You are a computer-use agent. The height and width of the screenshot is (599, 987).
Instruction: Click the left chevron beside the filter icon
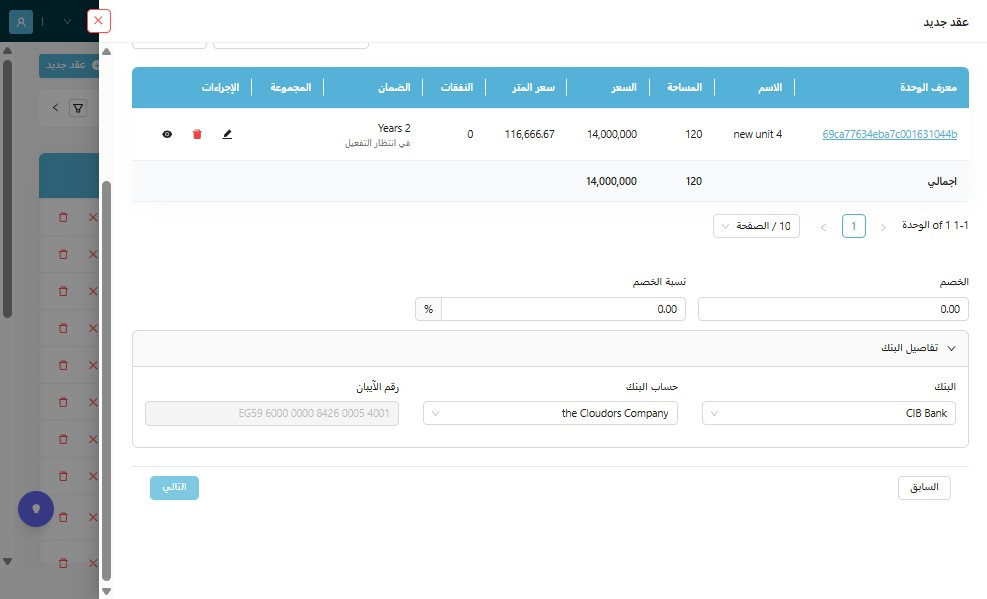(55, 108)
